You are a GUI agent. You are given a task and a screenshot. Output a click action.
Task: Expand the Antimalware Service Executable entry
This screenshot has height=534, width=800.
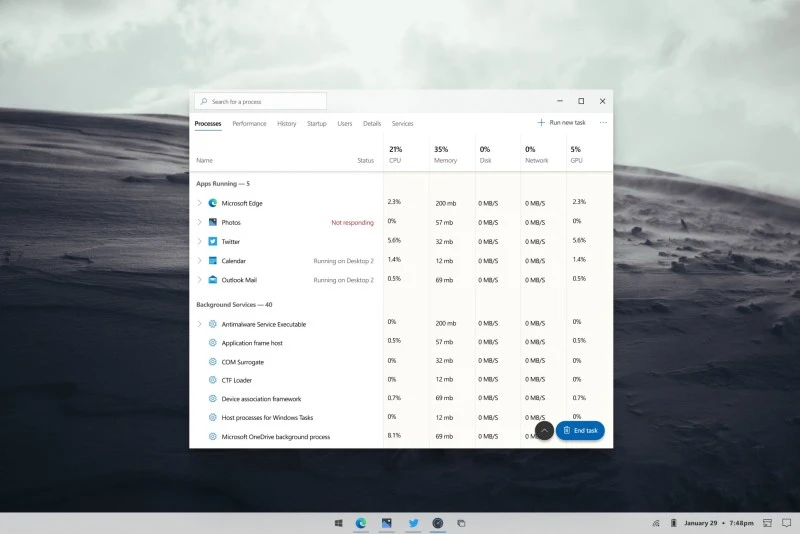click(x=200, y=324)
